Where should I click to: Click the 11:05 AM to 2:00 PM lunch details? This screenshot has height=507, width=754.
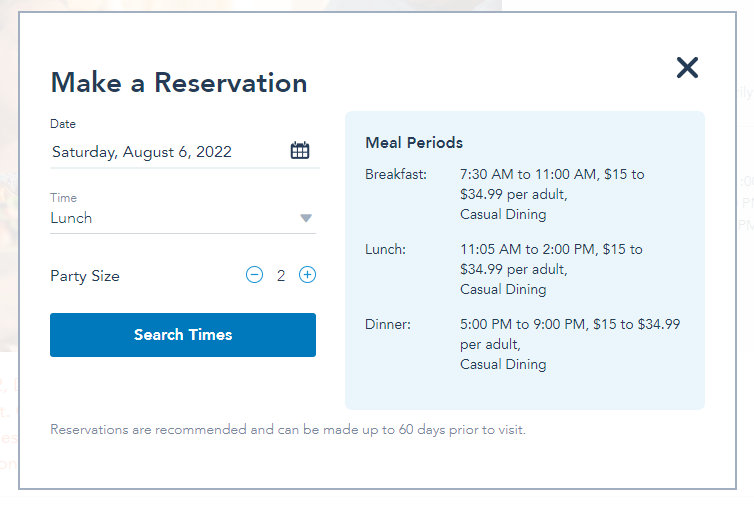click(551, 269)
